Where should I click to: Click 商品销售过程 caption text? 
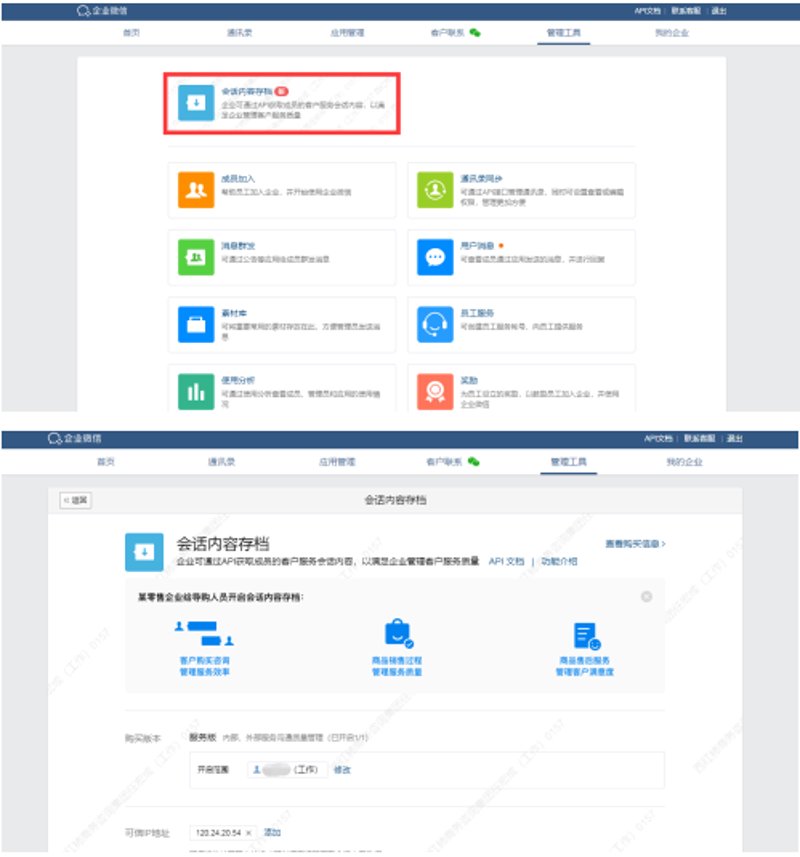397,660
